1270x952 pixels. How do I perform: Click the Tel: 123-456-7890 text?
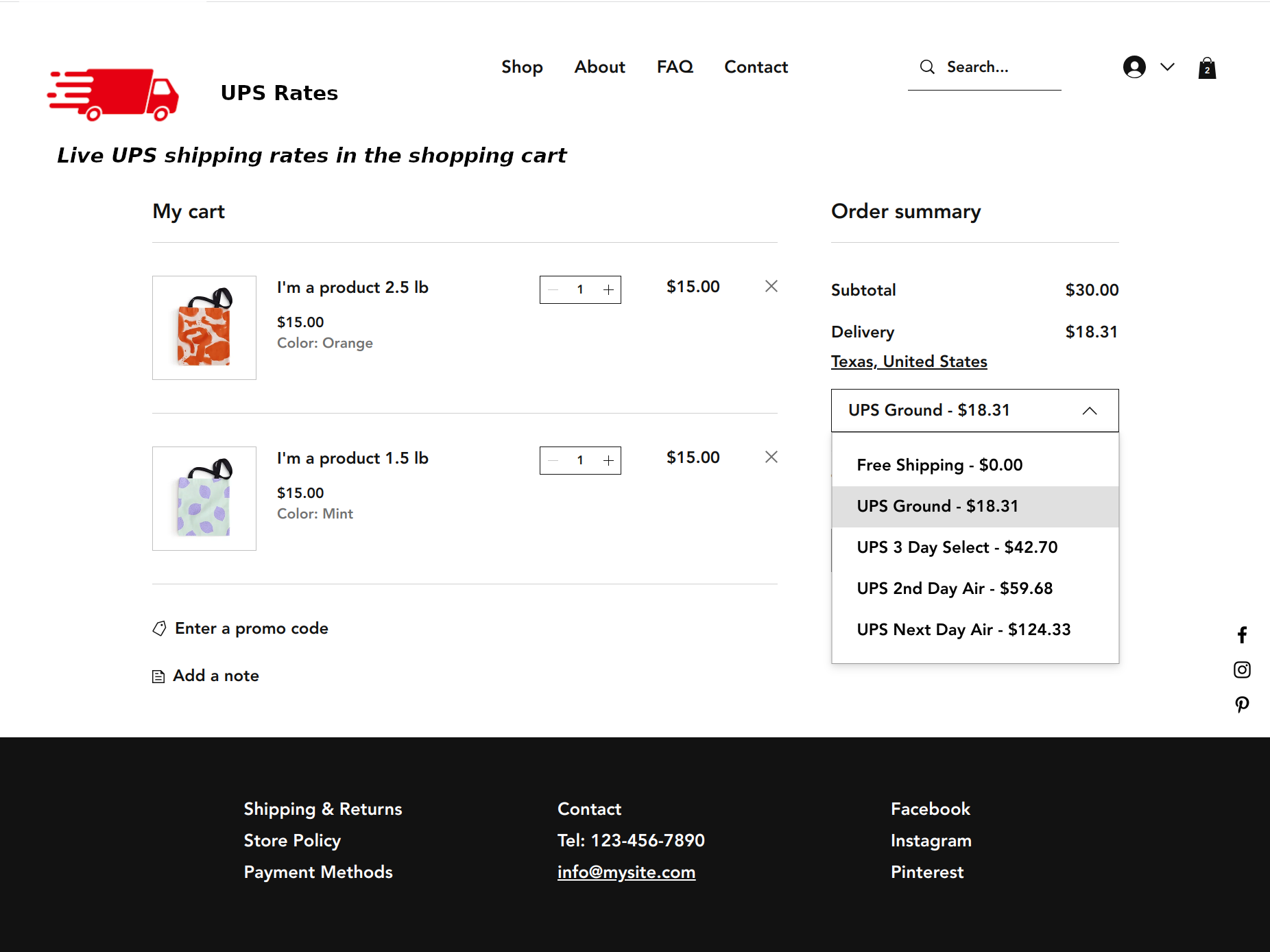pyautogui.click(x=631, y=841)
